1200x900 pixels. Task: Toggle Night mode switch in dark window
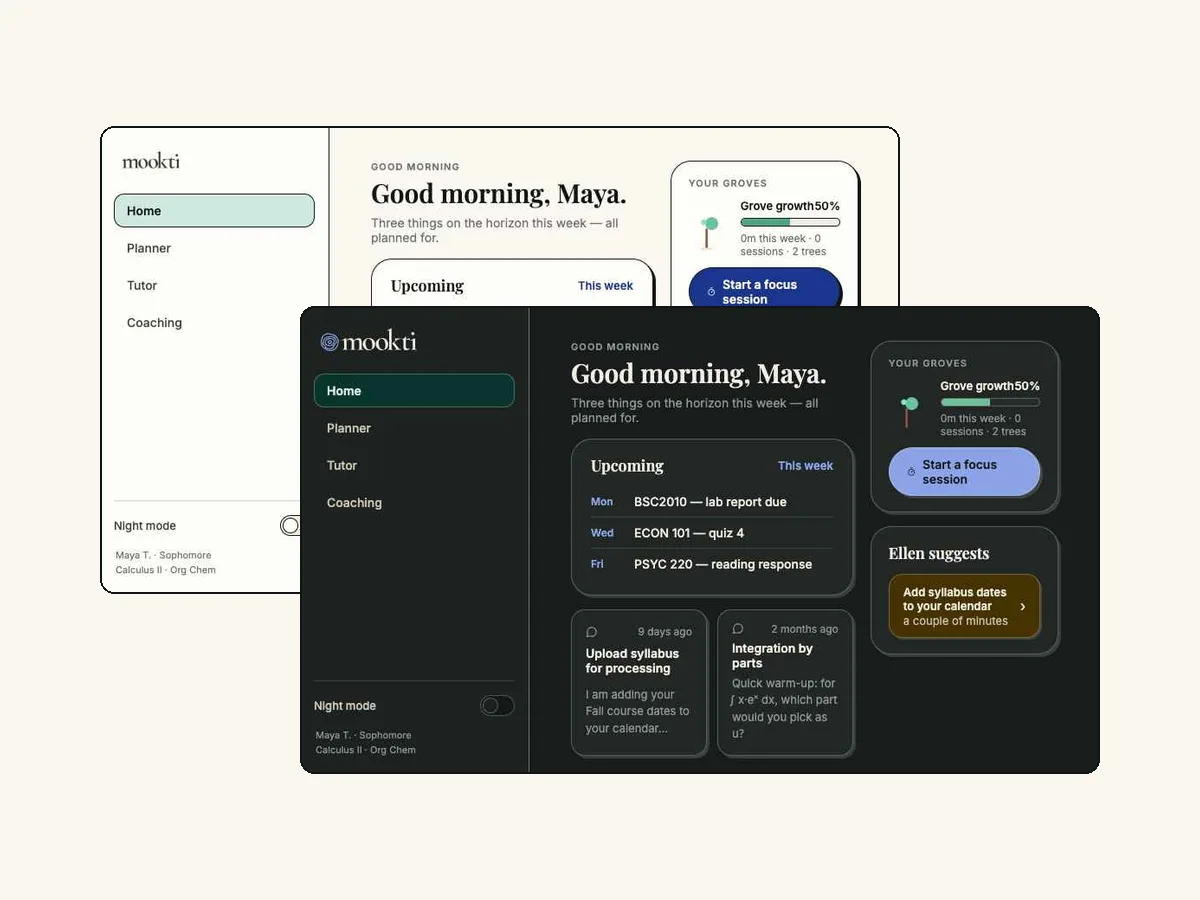497,706
